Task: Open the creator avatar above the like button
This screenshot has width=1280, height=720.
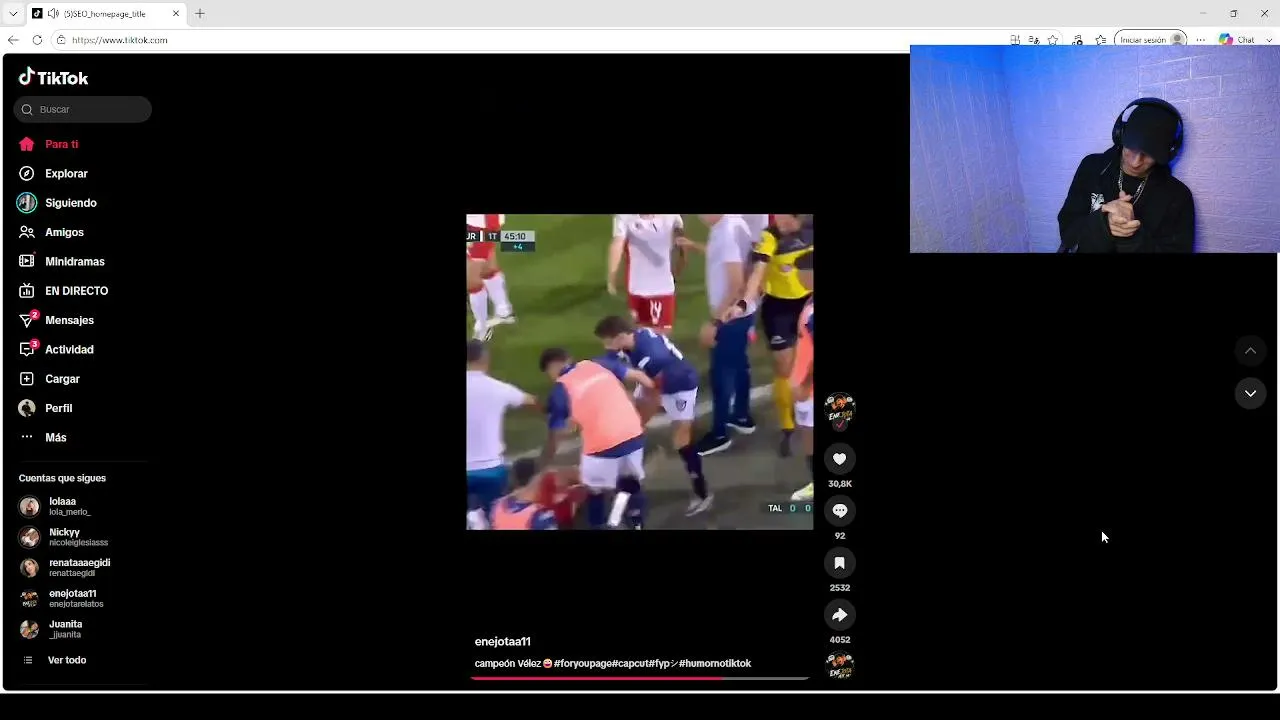Action: 840,409
